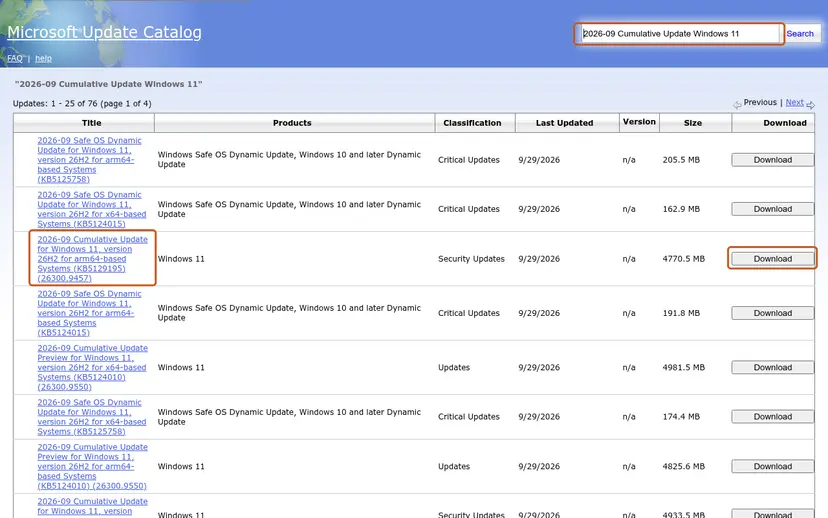Screen dimensions: 828x518
Task: Click the Next page arrow icon
Action: (x=811, y=105)
